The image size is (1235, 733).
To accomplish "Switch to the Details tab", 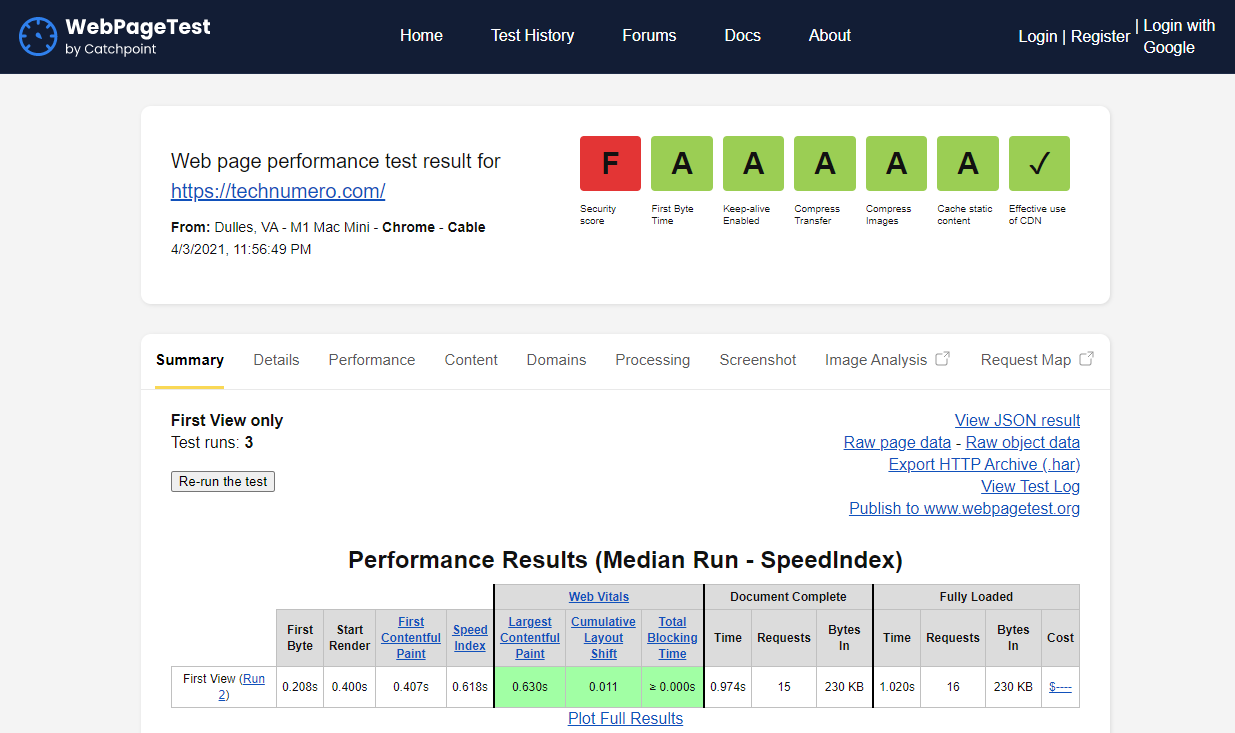I will point(276,359).
